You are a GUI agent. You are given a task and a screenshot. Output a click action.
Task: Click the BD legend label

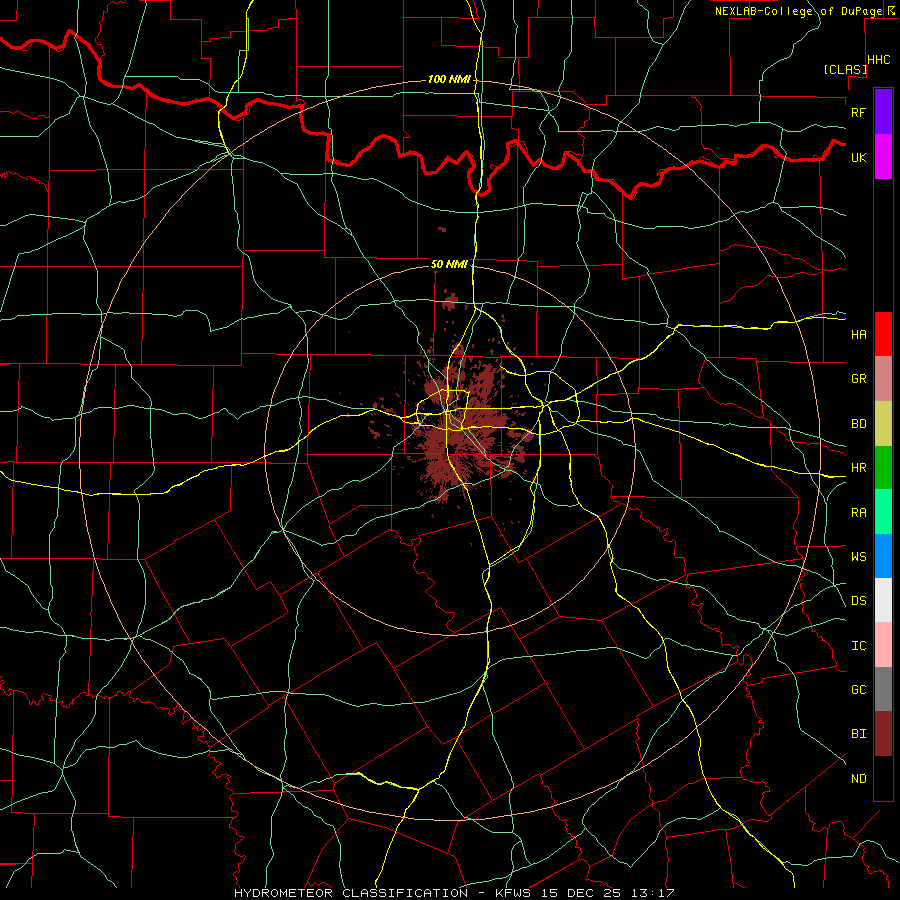click(858, 424)
